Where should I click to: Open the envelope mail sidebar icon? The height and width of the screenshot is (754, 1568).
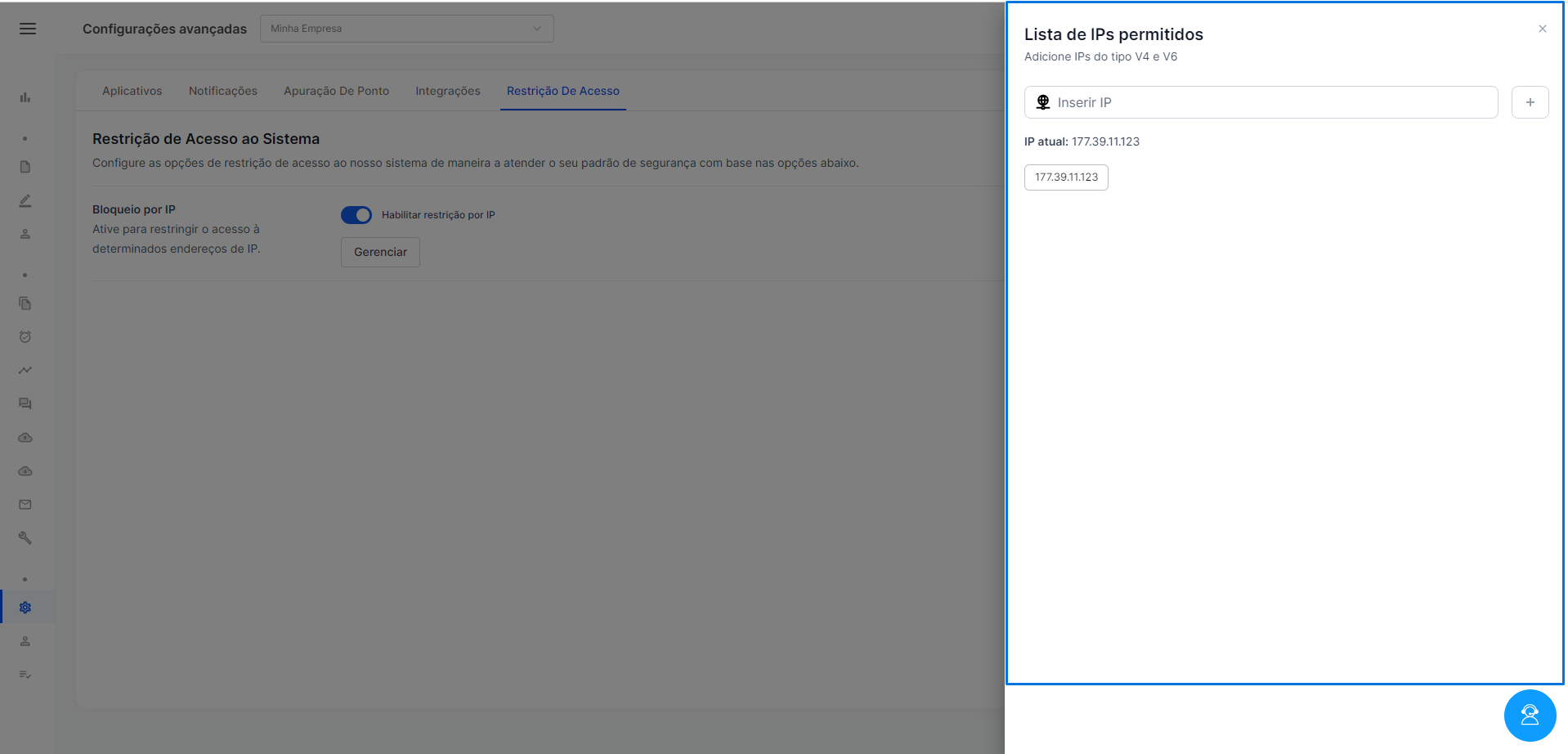(25, 505)
